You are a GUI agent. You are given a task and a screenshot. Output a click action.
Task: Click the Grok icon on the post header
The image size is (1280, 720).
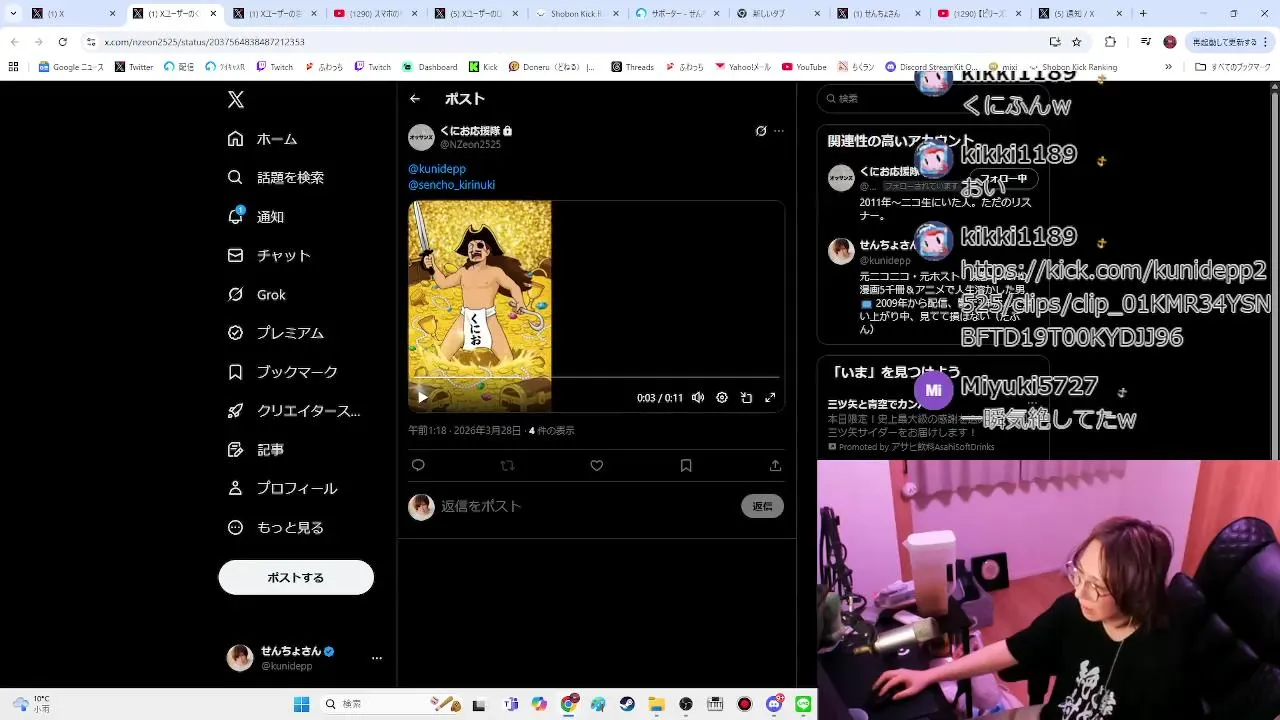(x=761, y=131)
